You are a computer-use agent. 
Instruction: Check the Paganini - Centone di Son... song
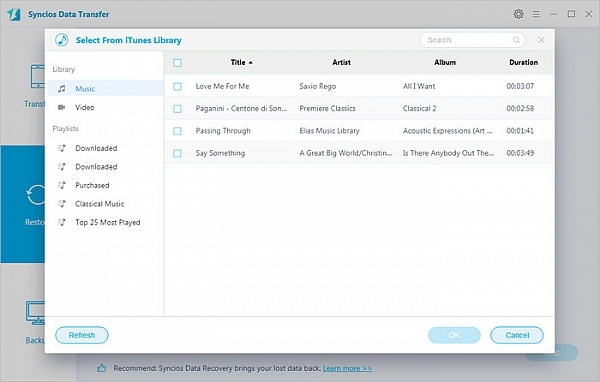tap(177, 109)
